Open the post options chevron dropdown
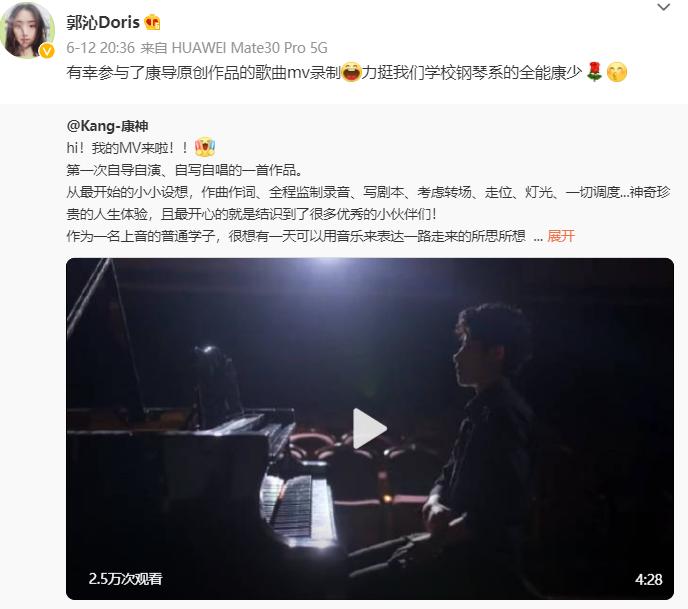Viewport: 688px width, 609px height. [663, 7]
